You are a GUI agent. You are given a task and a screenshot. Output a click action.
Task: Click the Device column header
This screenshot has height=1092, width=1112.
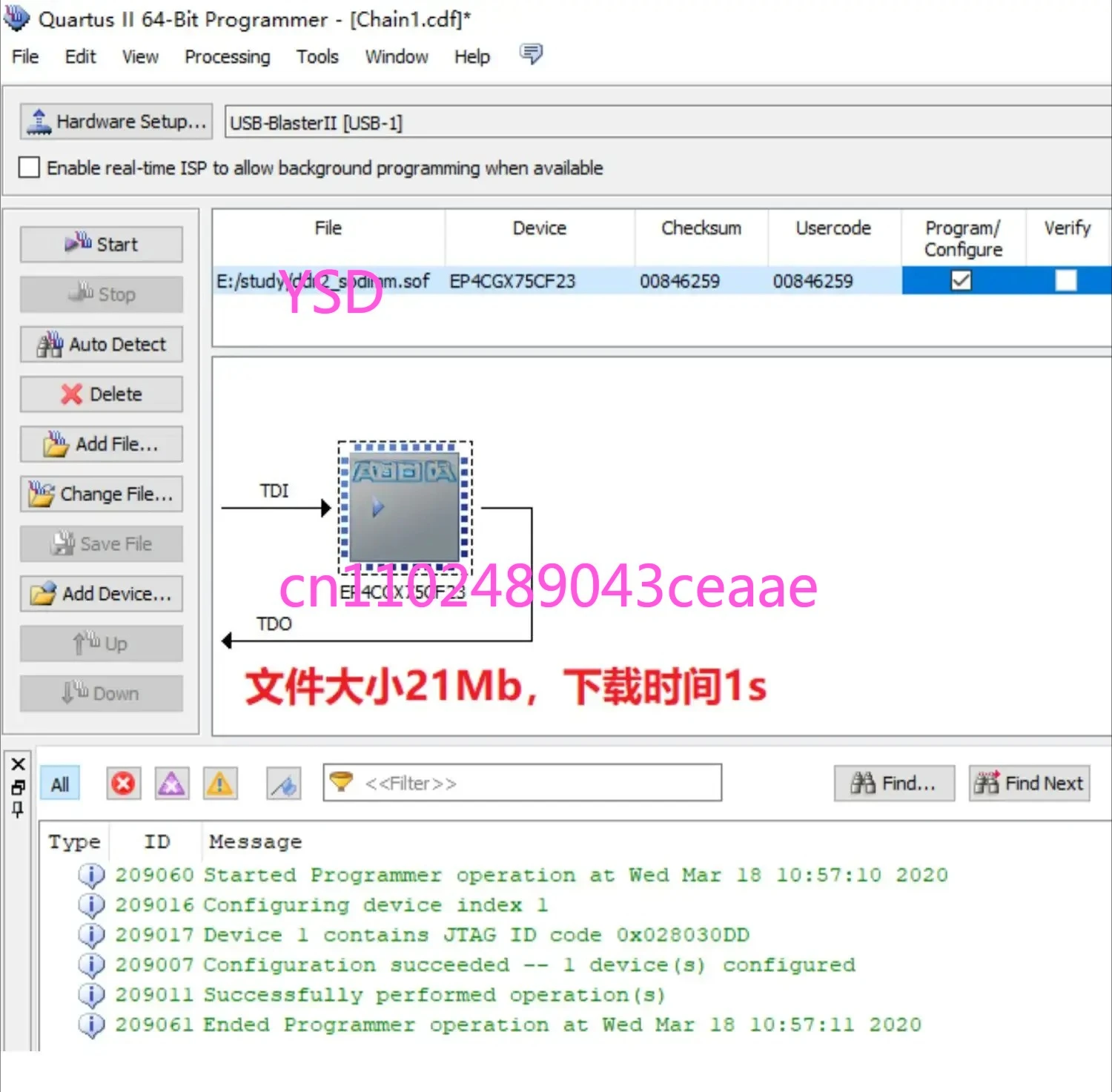540,228
